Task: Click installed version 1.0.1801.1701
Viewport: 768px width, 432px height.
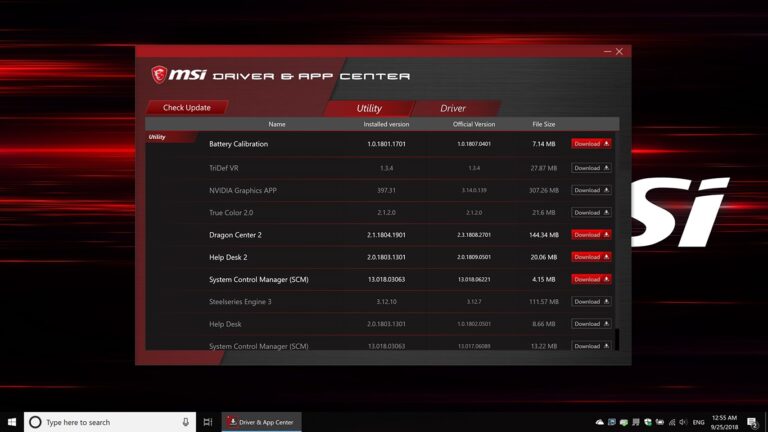Action: click(386, 144)
